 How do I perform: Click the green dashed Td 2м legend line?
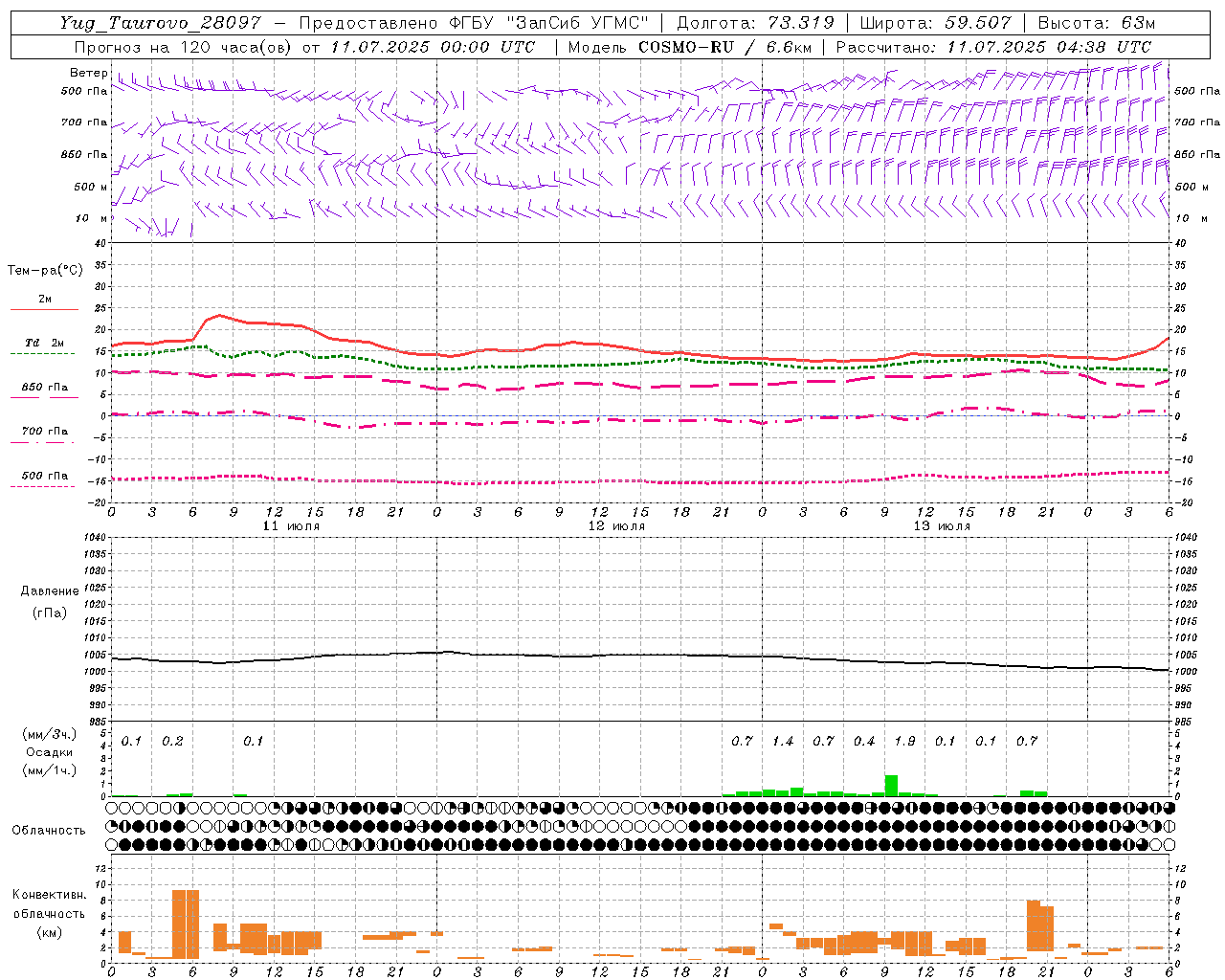tap(42, 353)
